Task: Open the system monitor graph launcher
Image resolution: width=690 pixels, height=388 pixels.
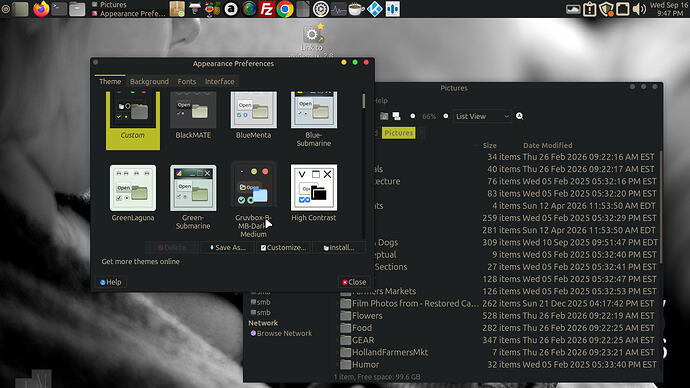Action: [x=338, y=9]
